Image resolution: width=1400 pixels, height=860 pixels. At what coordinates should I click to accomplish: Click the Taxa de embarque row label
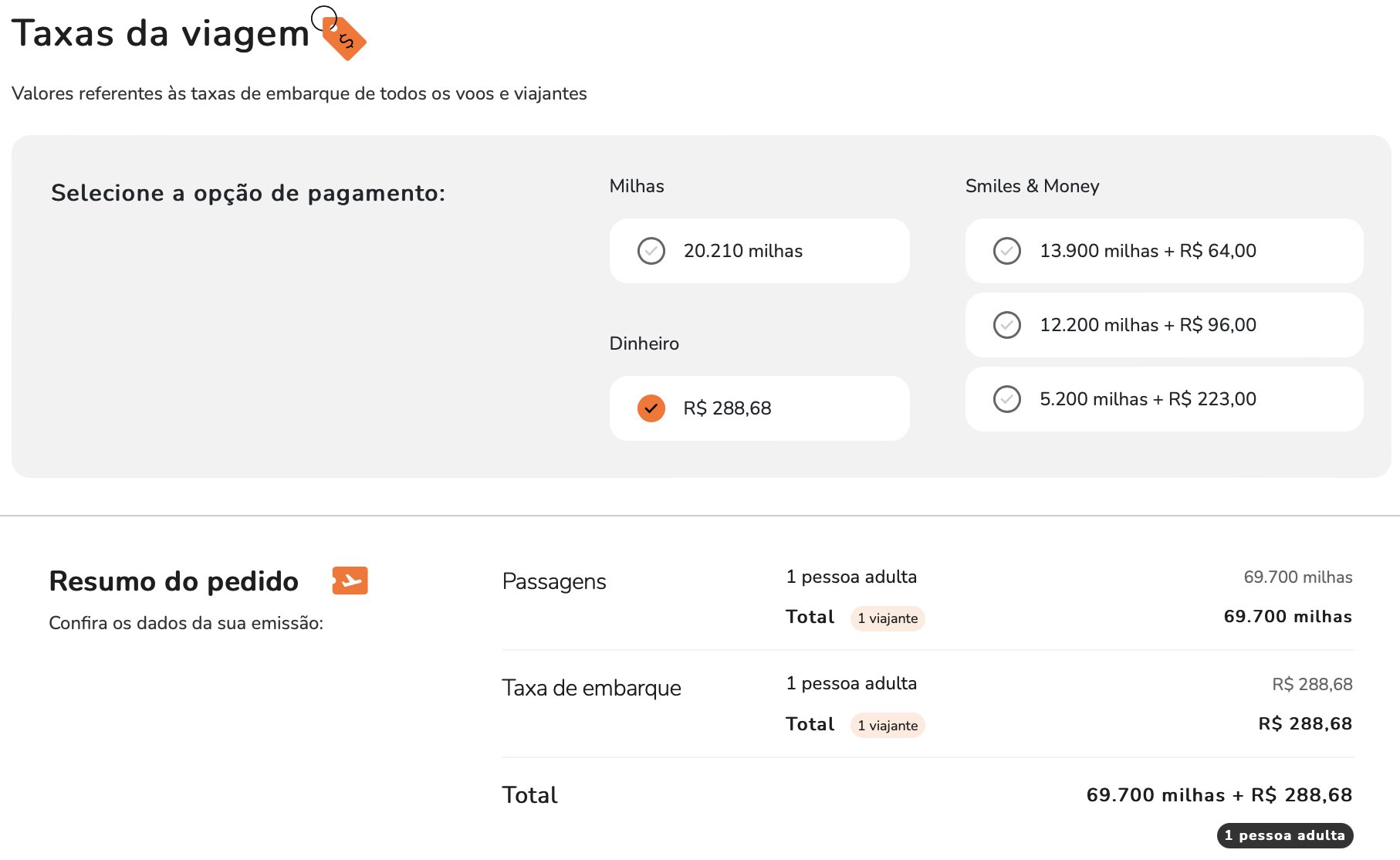(592, 688)
